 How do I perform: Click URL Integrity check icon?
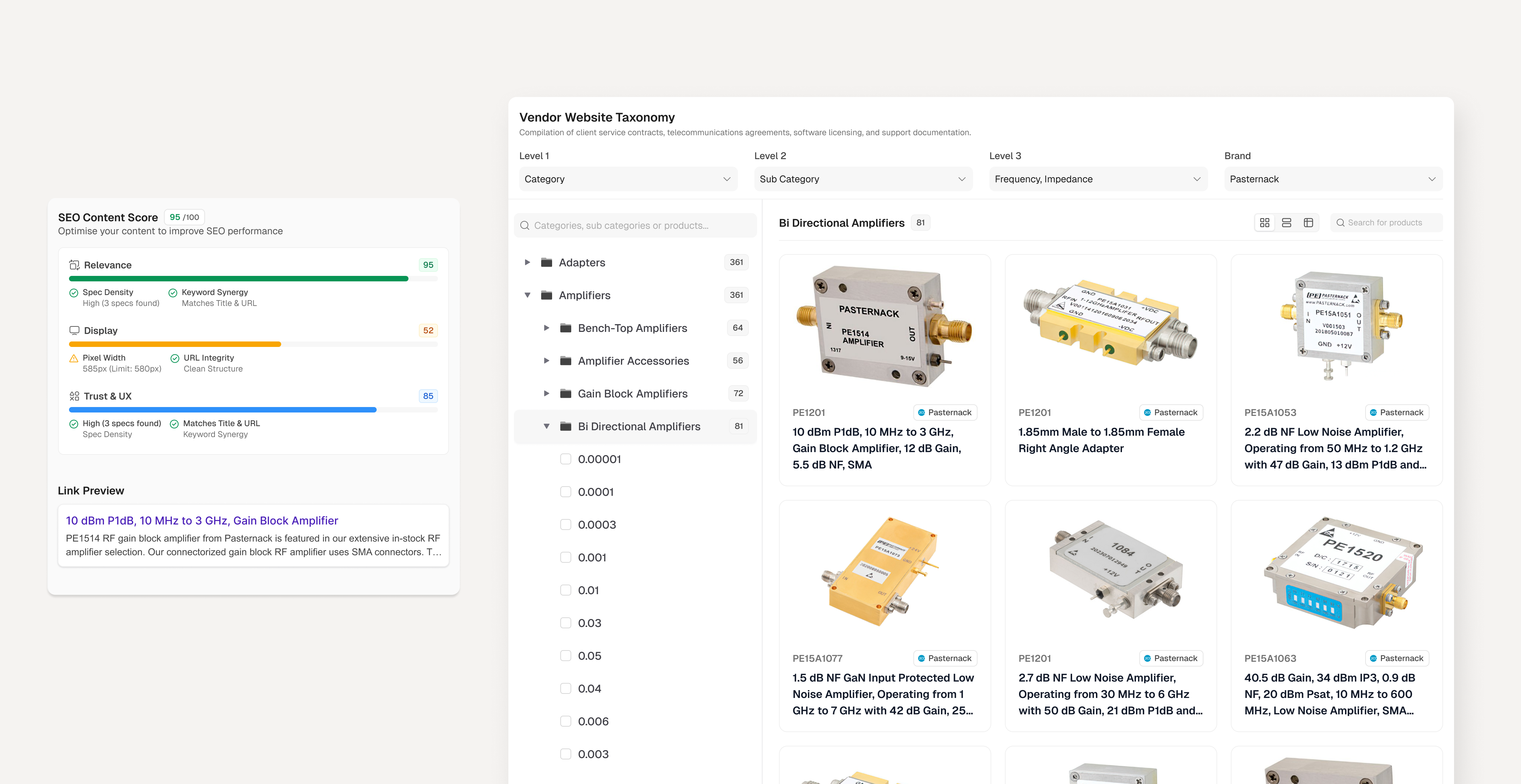tap(175, 358)
